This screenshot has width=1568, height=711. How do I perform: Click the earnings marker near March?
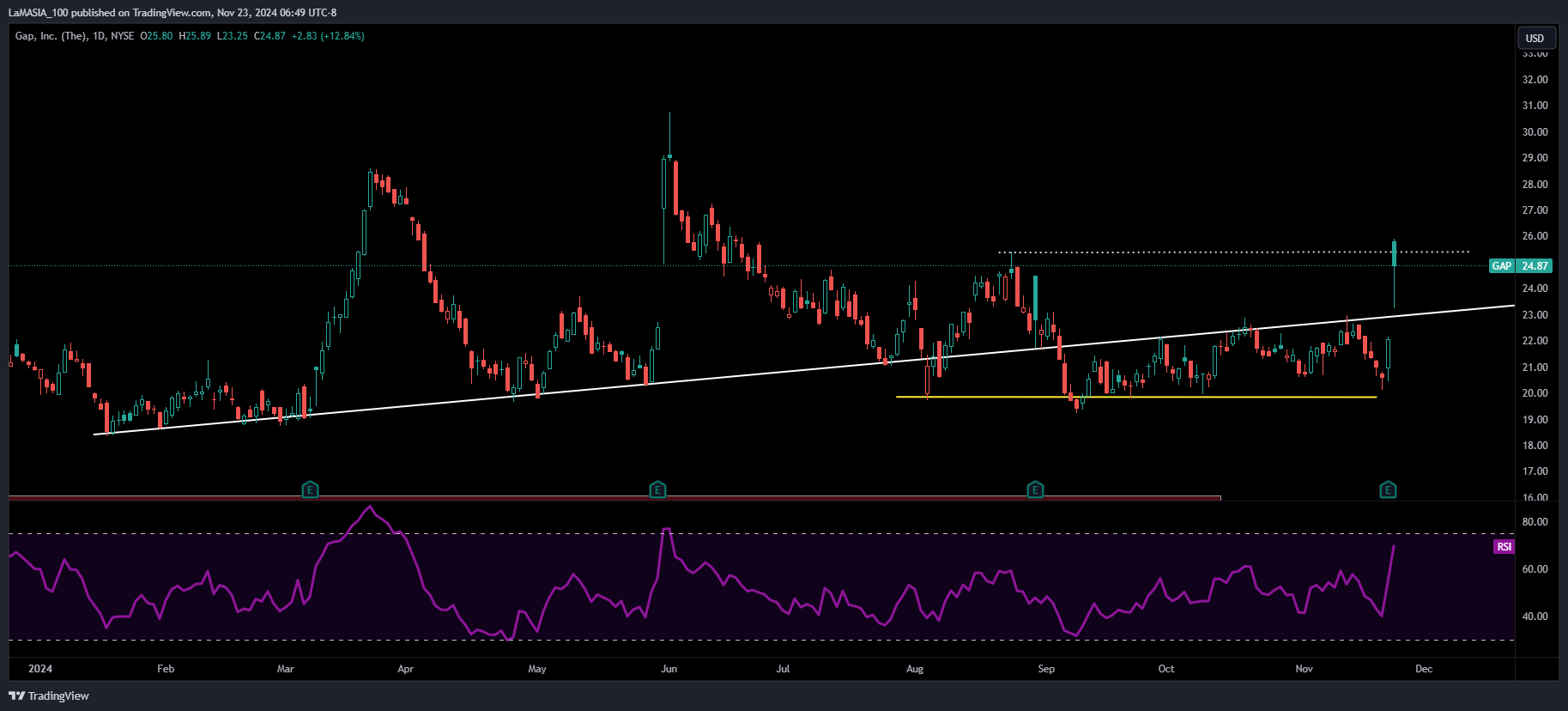[x=311, y=490]
